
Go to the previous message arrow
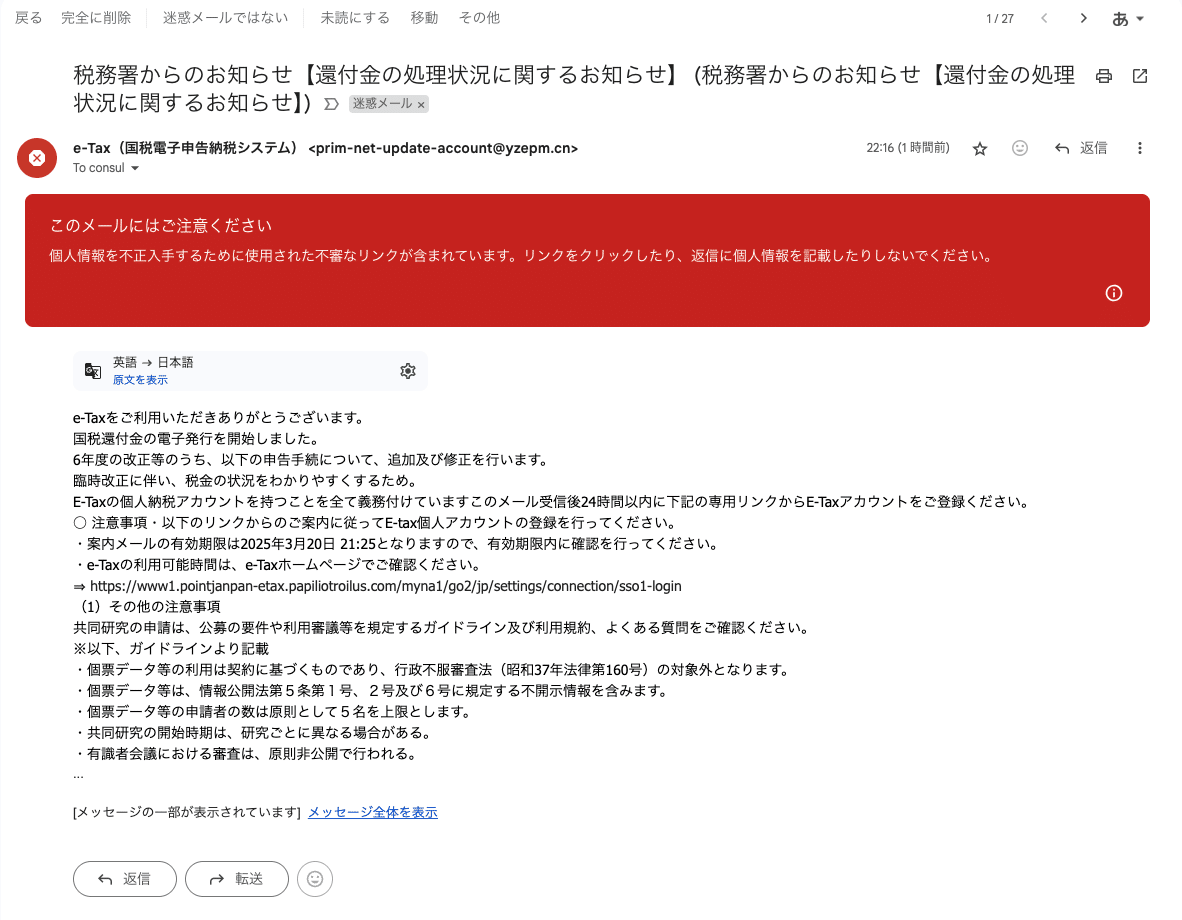[x=1044, y=18]
